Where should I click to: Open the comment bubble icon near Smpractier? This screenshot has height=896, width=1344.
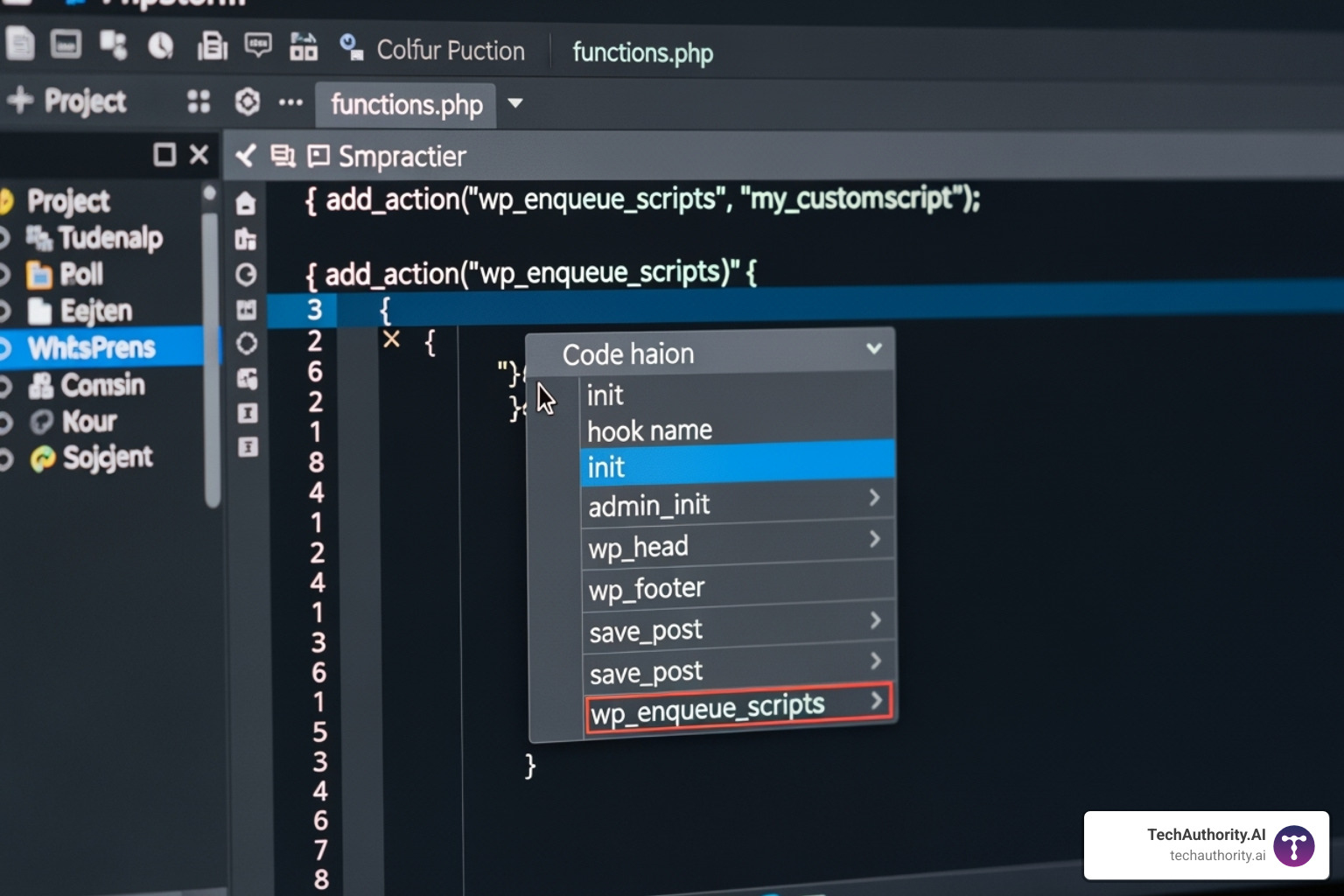coord(318,156)
